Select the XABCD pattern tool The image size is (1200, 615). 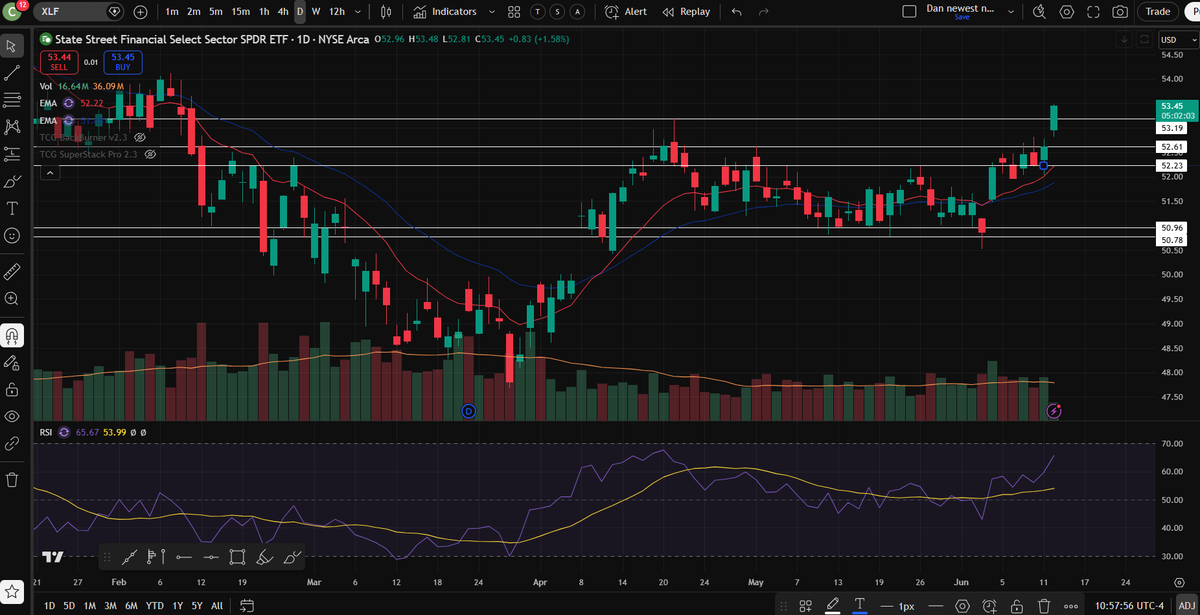[12, 127]
